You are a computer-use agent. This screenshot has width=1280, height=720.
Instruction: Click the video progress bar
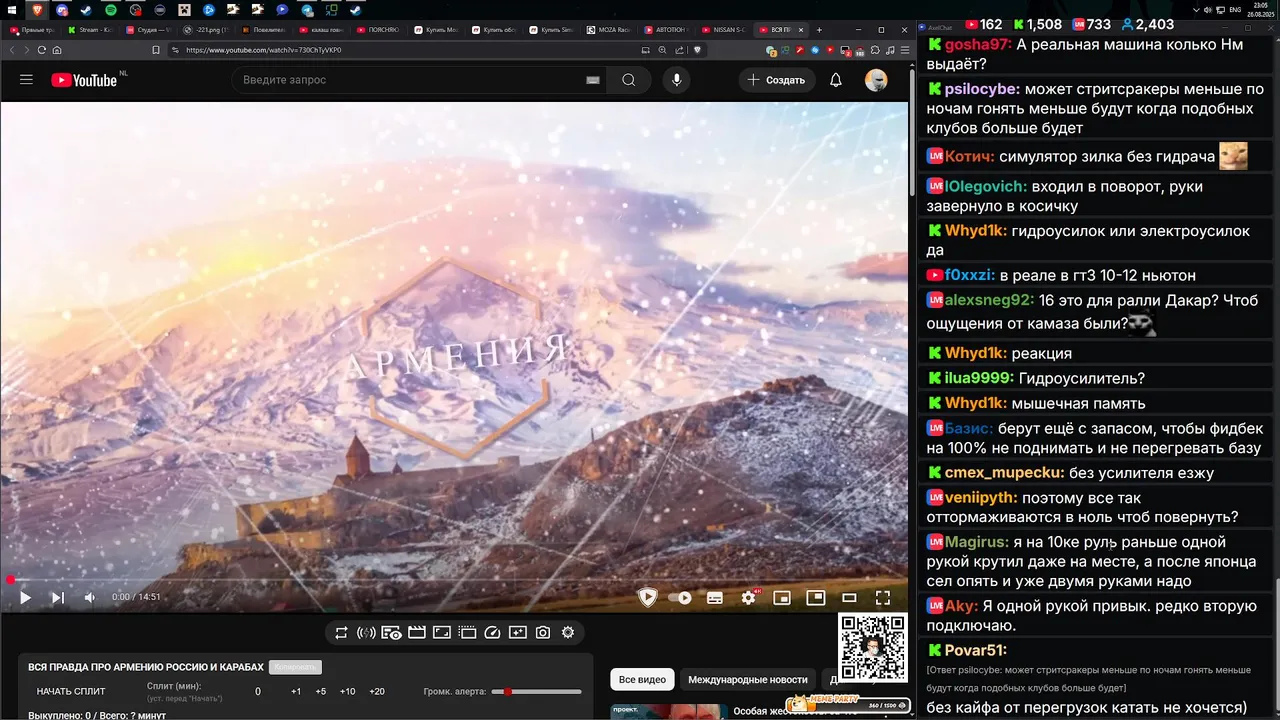455,580
